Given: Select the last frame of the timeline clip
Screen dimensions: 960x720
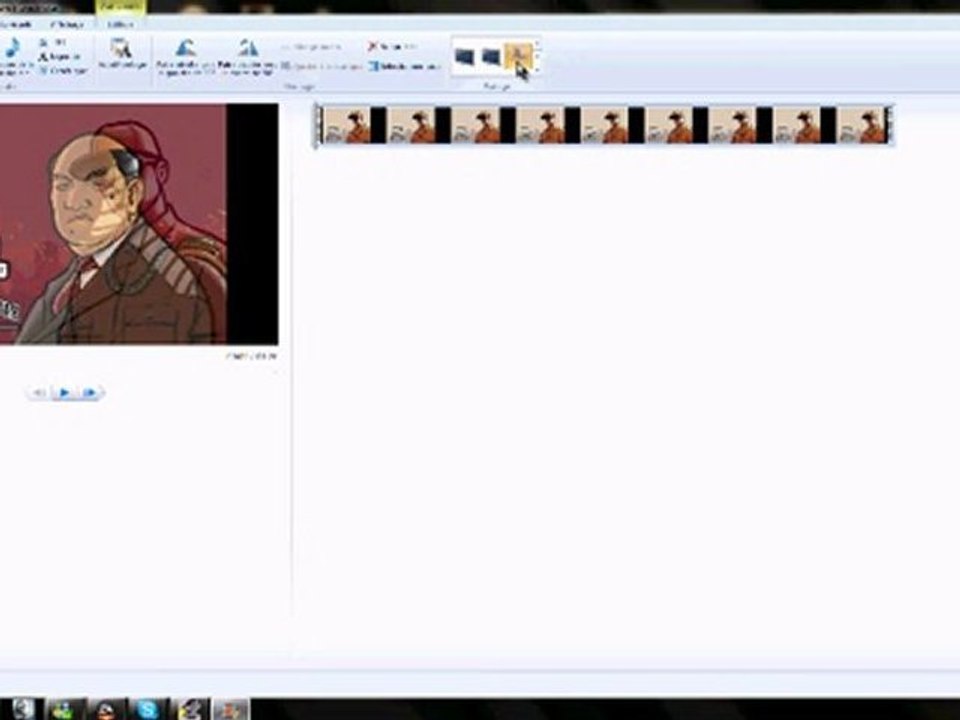Looking at the screenshot, I should [x=863, y=126].
